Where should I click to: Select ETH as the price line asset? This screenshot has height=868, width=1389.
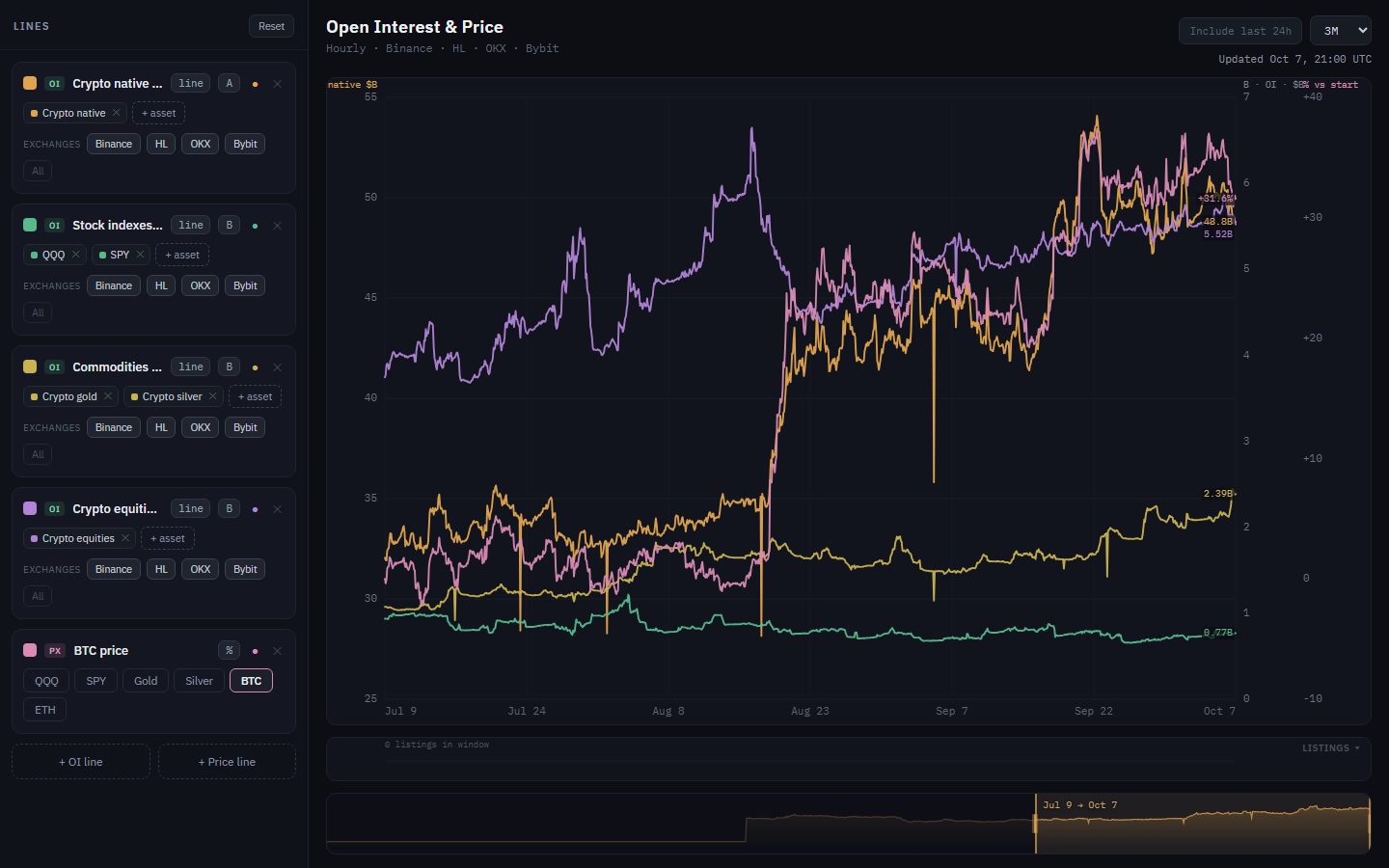click(45, 710)
